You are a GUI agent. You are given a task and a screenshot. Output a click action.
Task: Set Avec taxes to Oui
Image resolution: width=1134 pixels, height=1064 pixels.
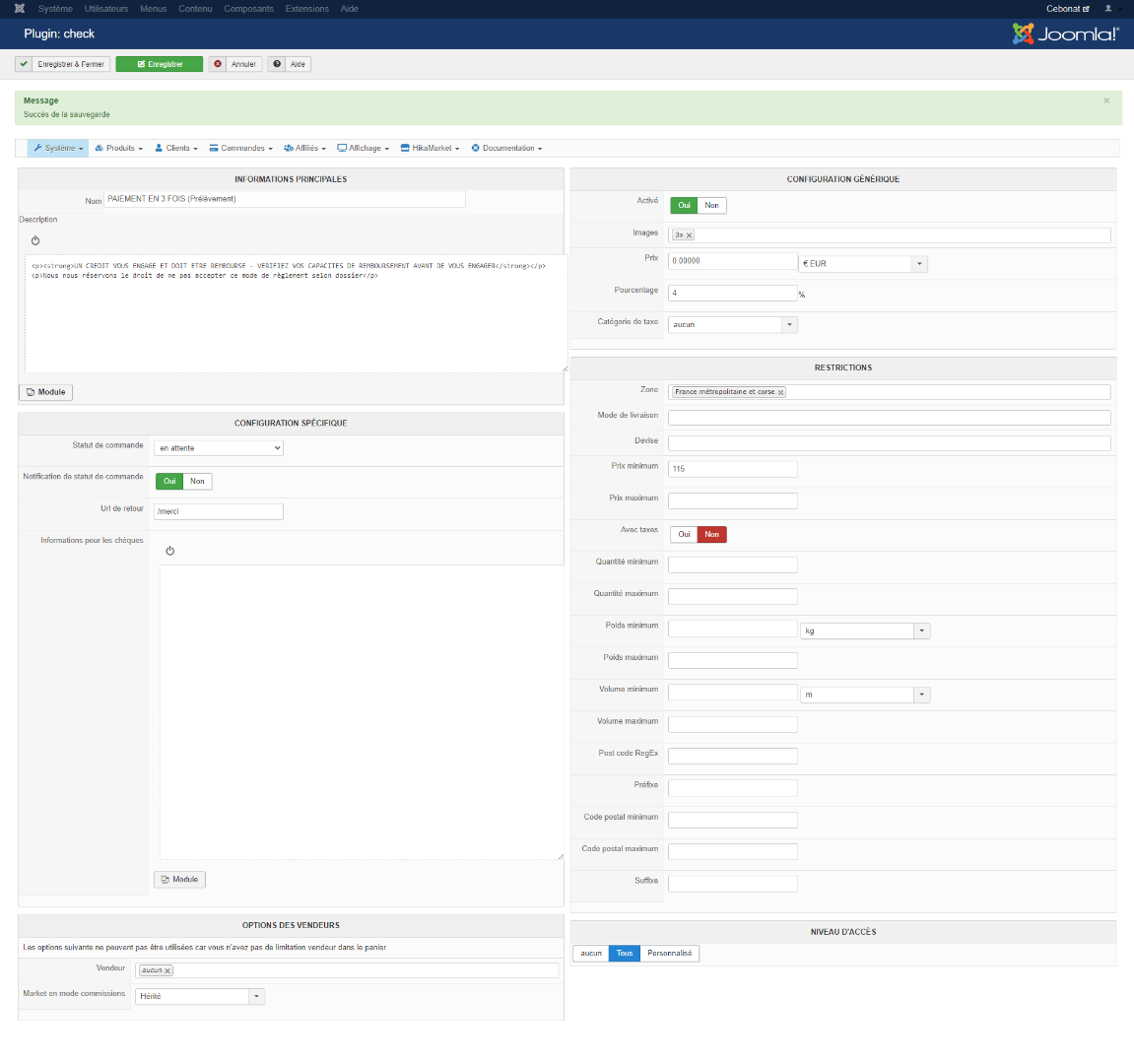(684, 535)
